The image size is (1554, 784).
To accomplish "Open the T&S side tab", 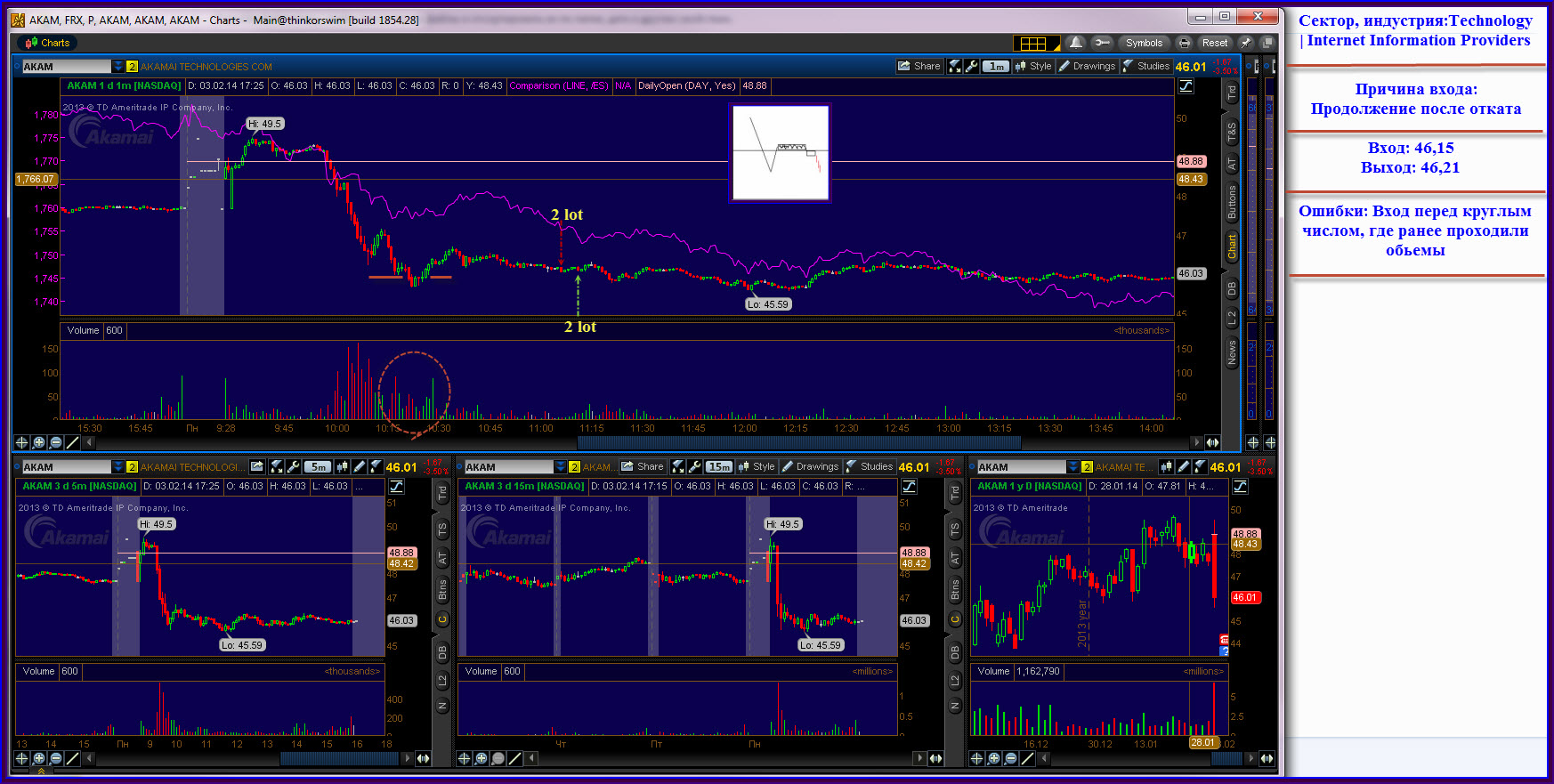I will click(1232, 133).
